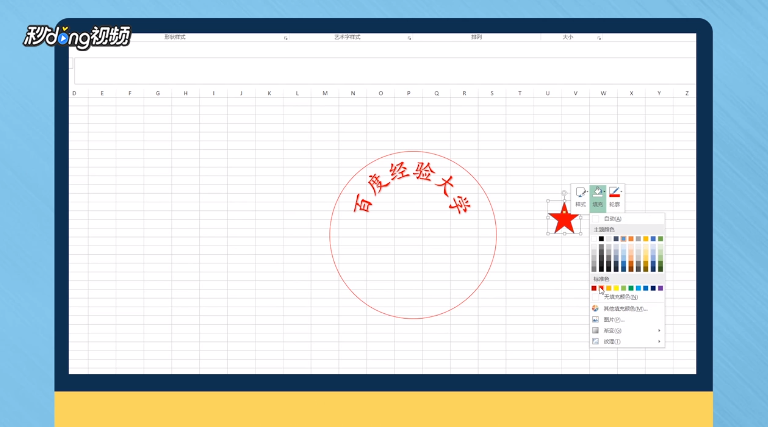The width and height of the screenshot is (768, 427).
Task: Select column T header
Action: coord(520,93)
